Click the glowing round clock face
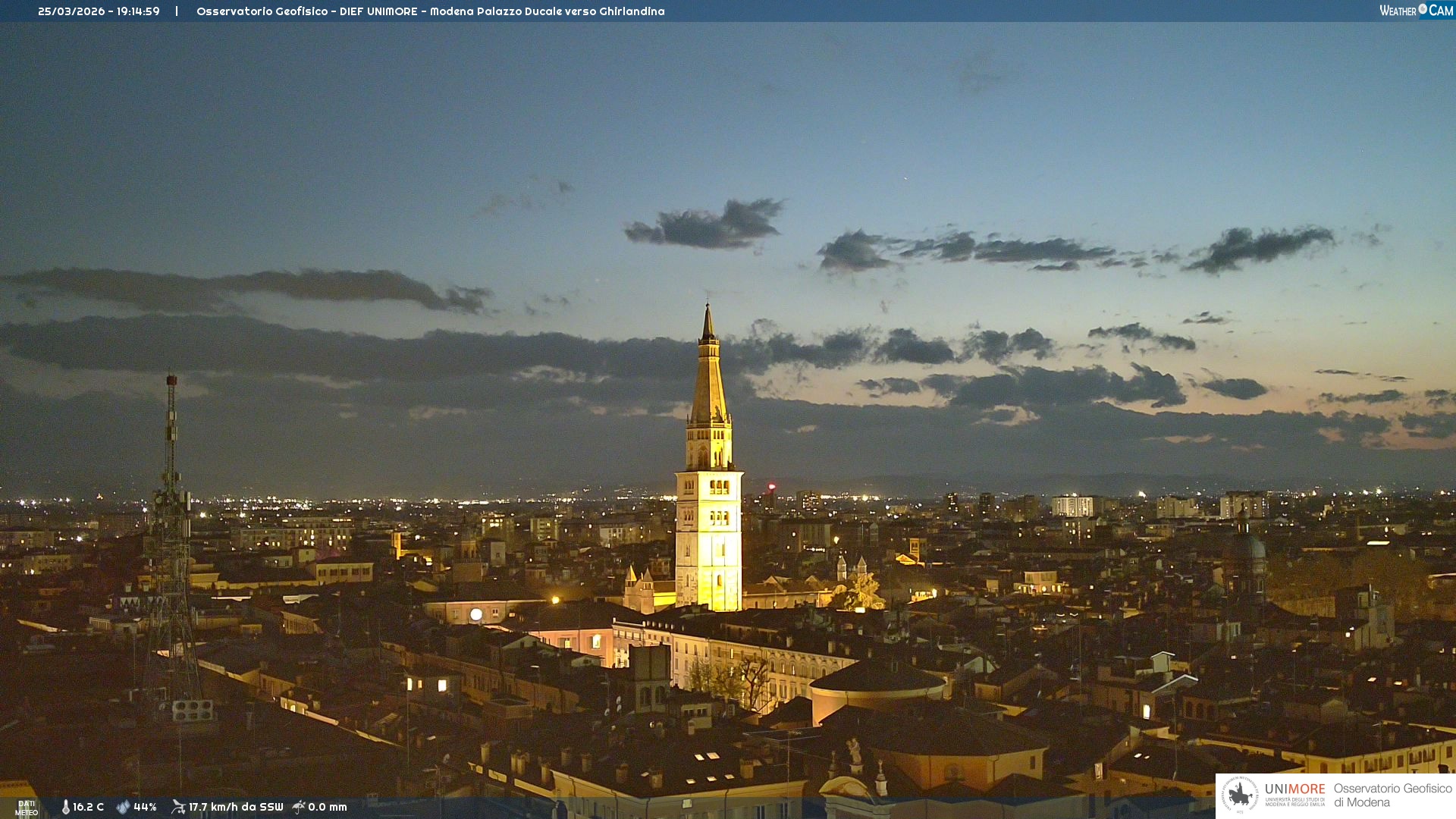This screenshot has width=1456, height=819. tap(475, 614)
